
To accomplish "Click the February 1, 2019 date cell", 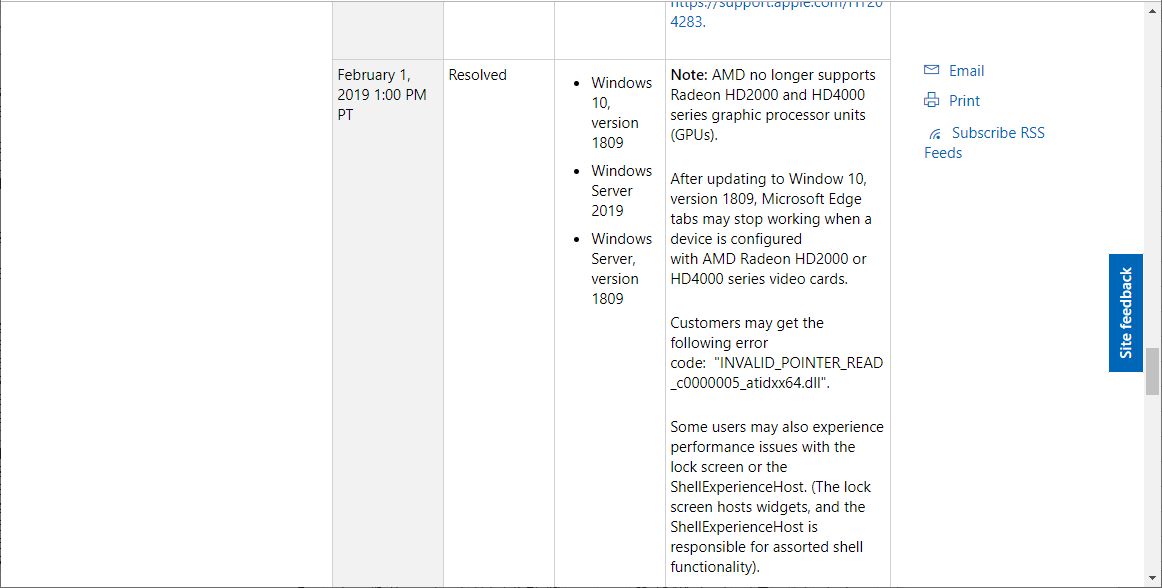I will (x=382, y=94).
